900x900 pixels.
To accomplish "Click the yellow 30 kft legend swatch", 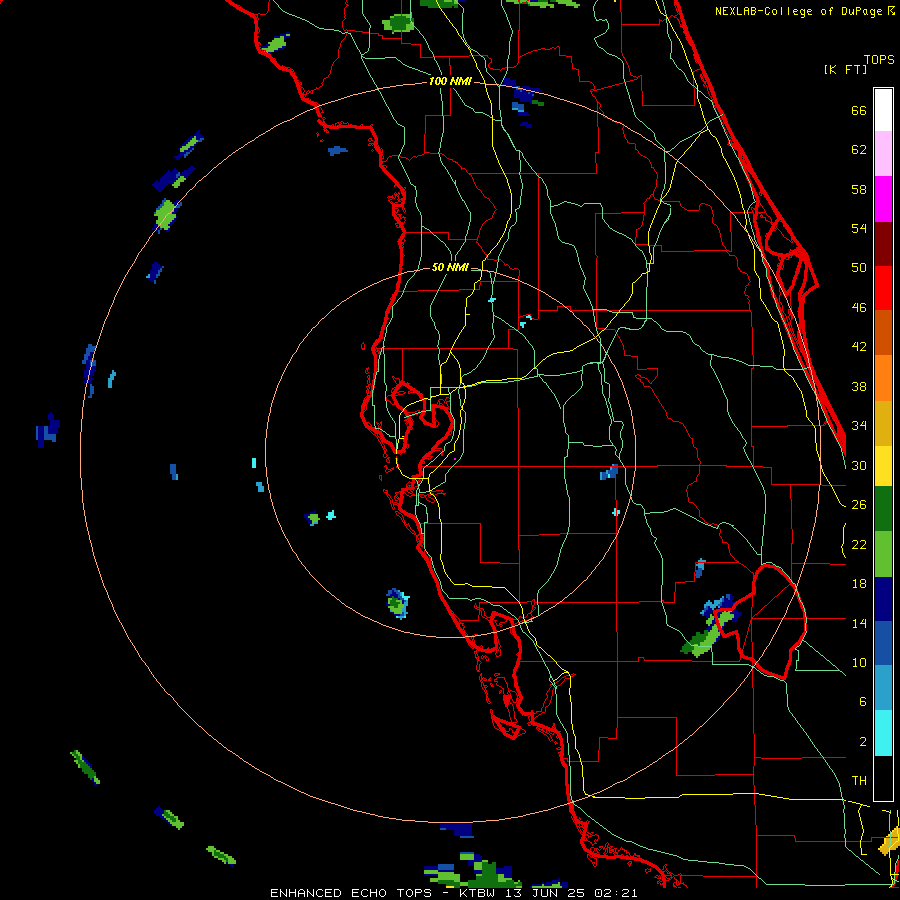I will coord(883,466).
